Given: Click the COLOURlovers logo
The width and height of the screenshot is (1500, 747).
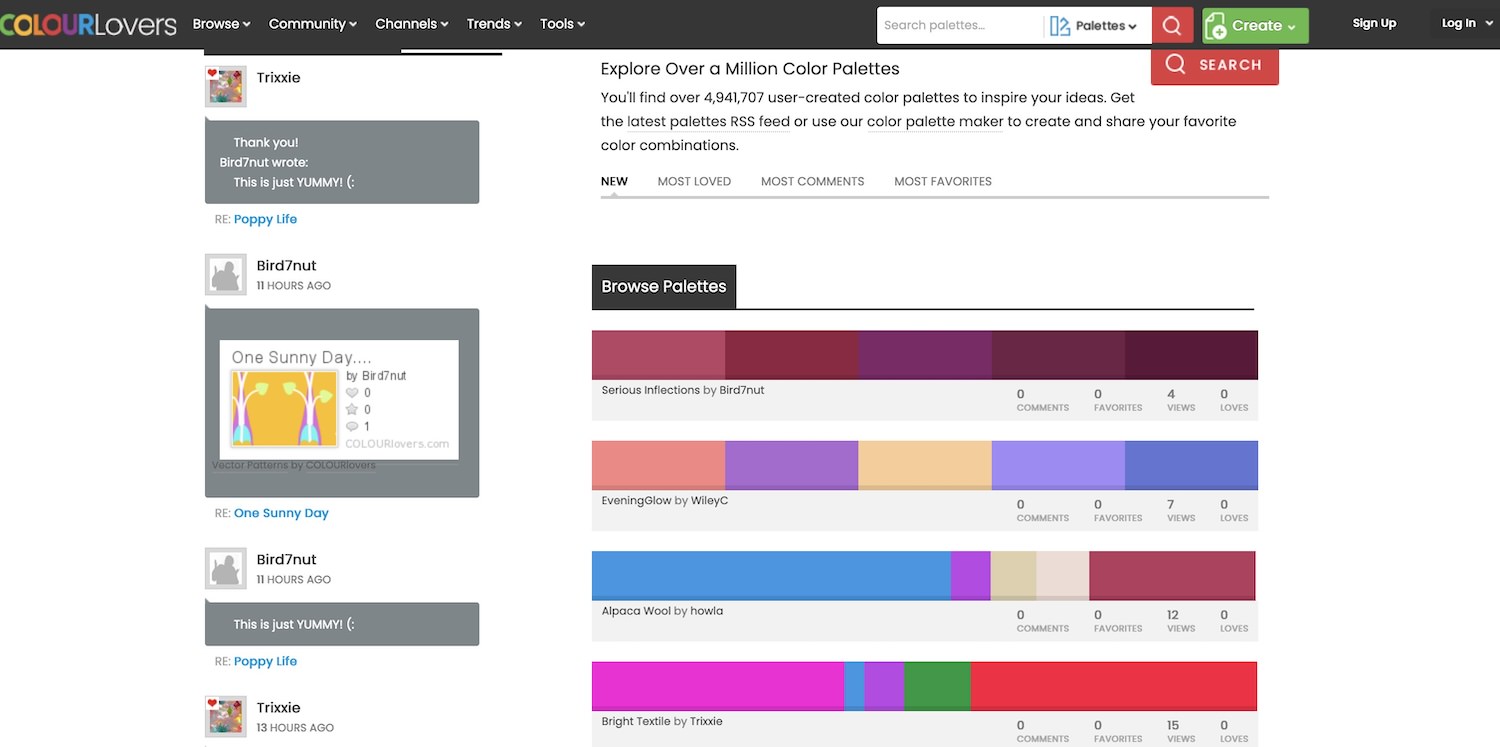Looking at the screenshot, I should pos(88,24).
